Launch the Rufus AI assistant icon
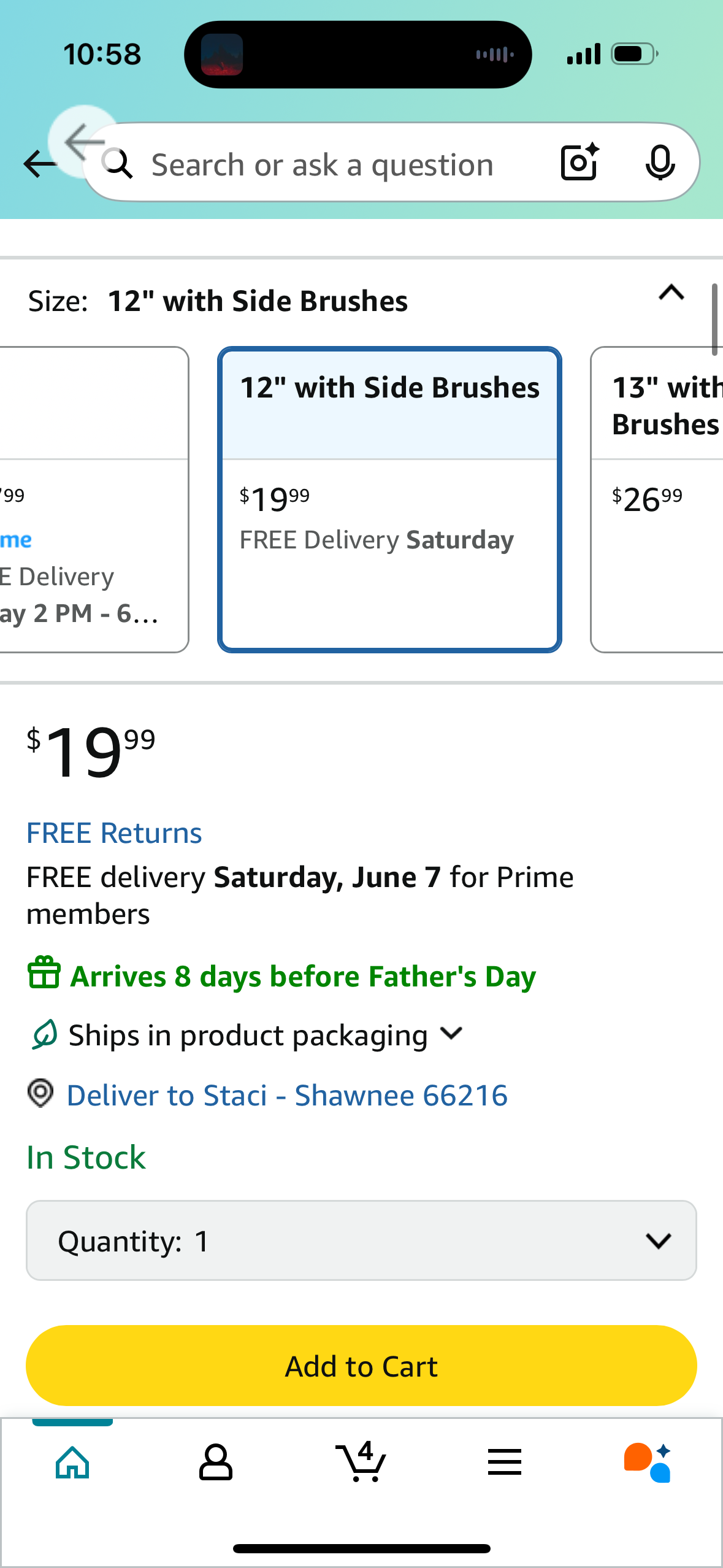 pyautogui.click(x=648, y=1462)
